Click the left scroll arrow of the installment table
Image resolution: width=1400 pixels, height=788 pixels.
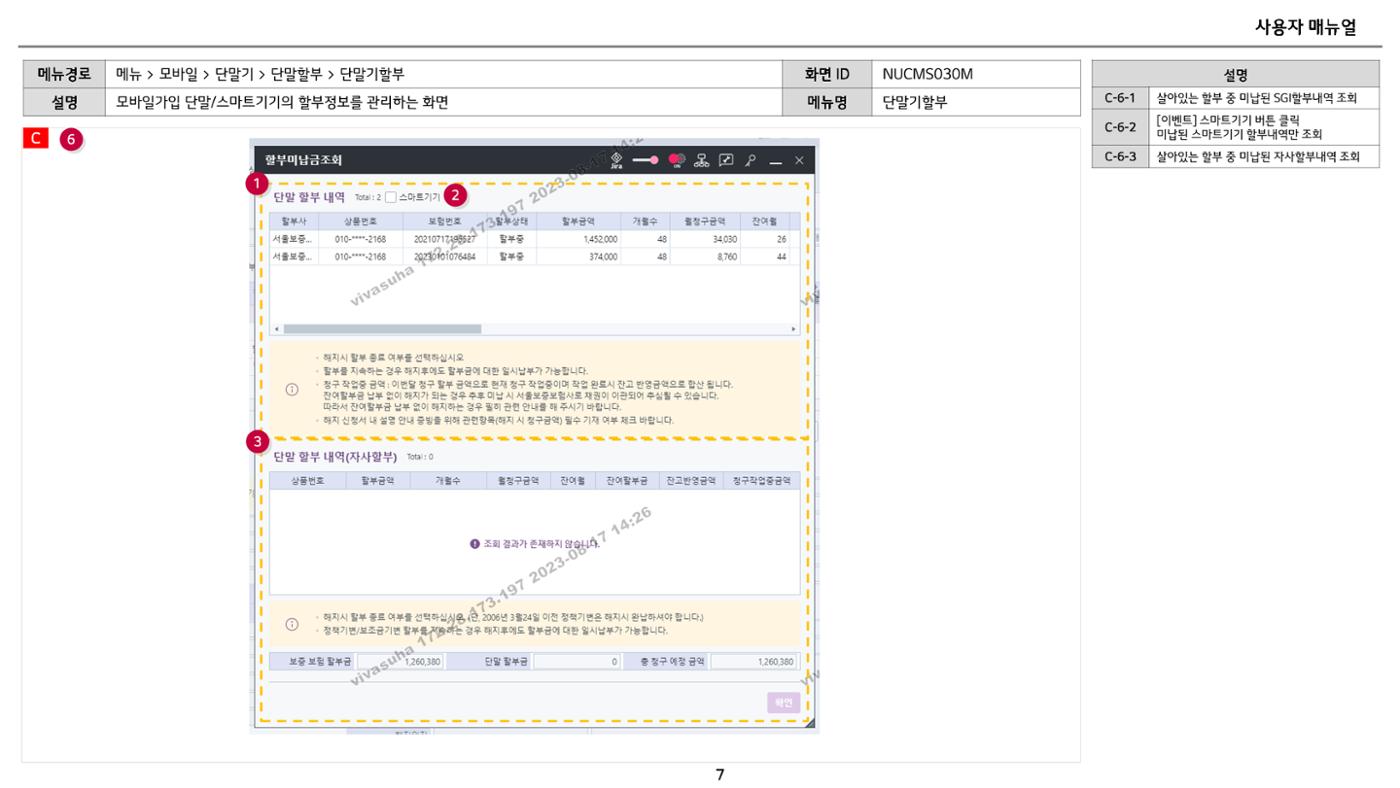pyautogui.click(x=277, y=328)
